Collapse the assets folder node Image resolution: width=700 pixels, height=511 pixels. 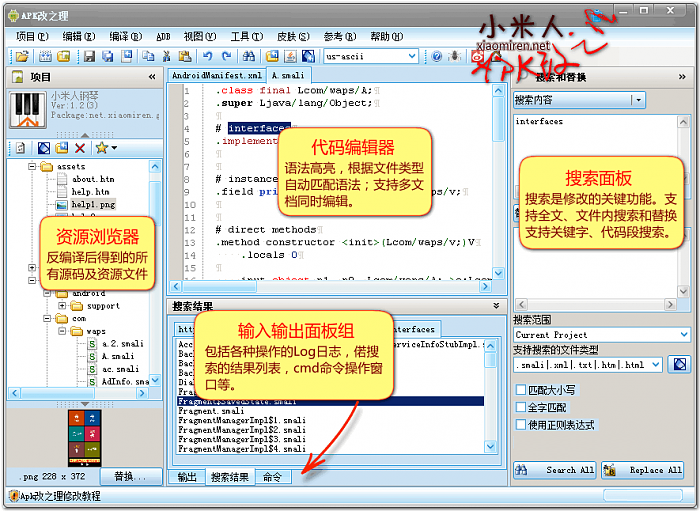click(32, 166)
